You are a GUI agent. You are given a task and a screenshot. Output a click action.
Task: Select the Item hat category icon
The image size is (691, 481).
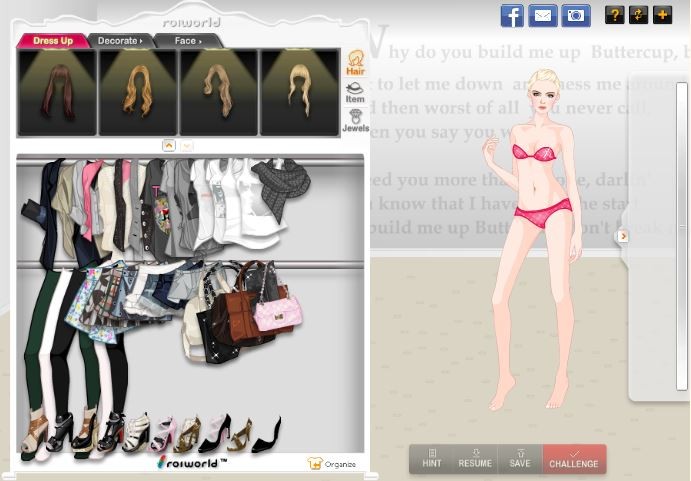355,93
